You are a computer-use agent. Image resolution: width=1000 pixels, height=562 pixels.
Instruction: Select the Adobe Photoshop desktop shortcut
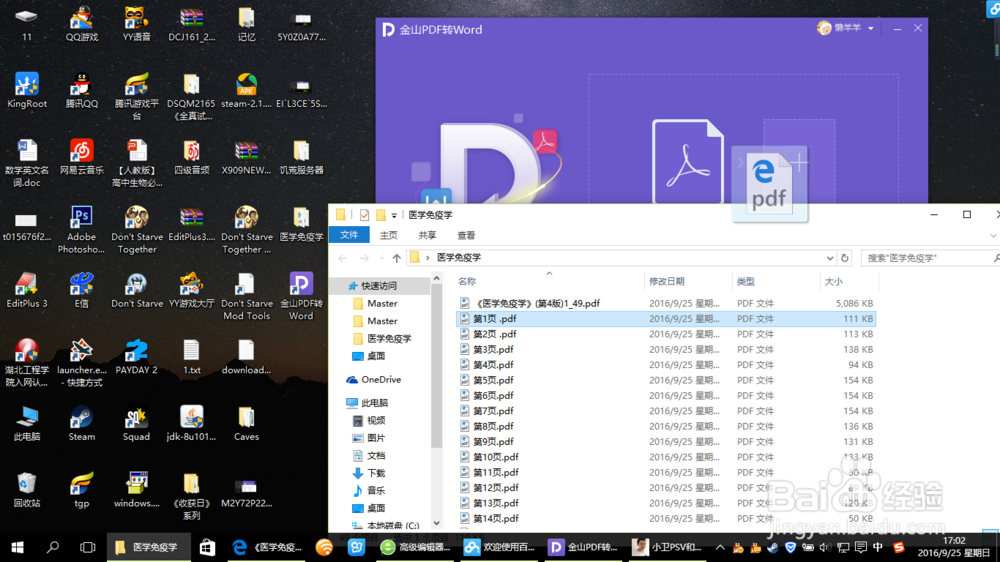pyautogui.click(x=82, y=230)
